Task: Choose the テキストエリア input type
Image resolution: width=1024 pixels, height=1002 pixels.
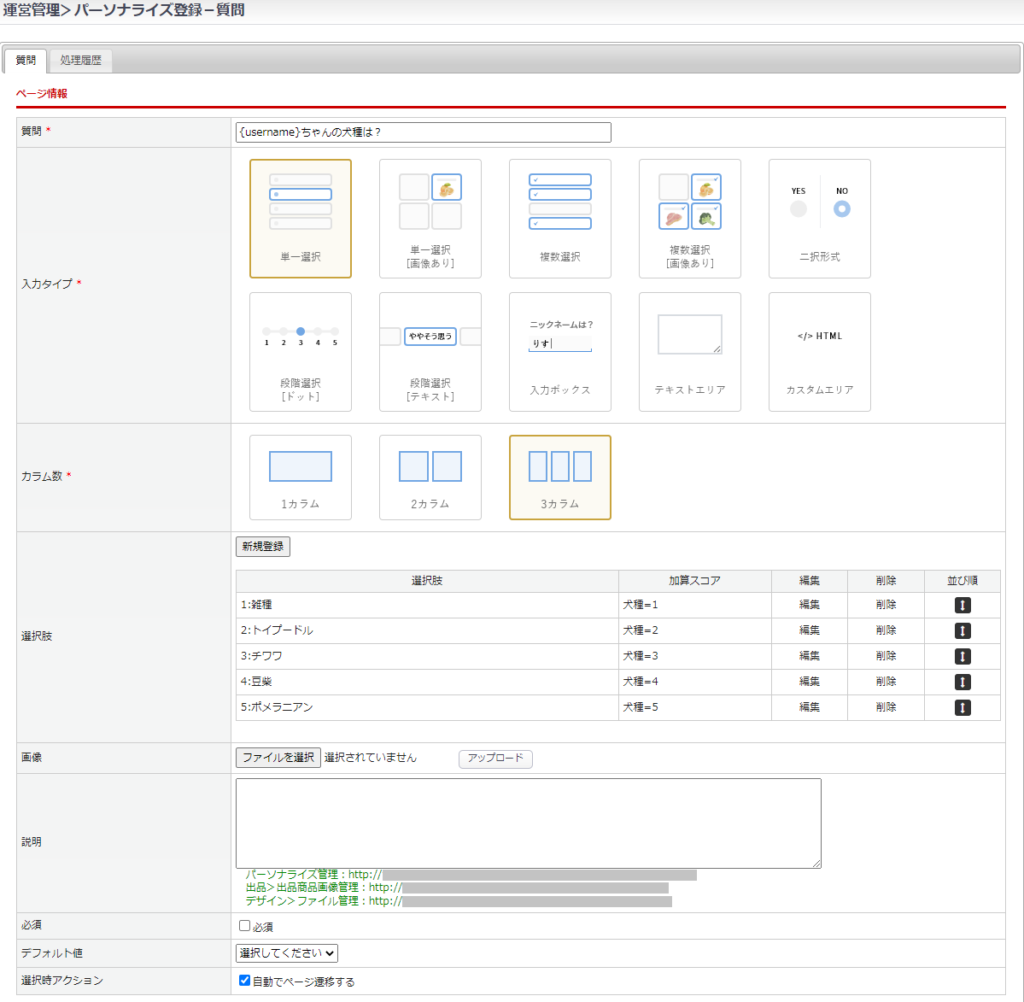Action: (x=690, y=351)
